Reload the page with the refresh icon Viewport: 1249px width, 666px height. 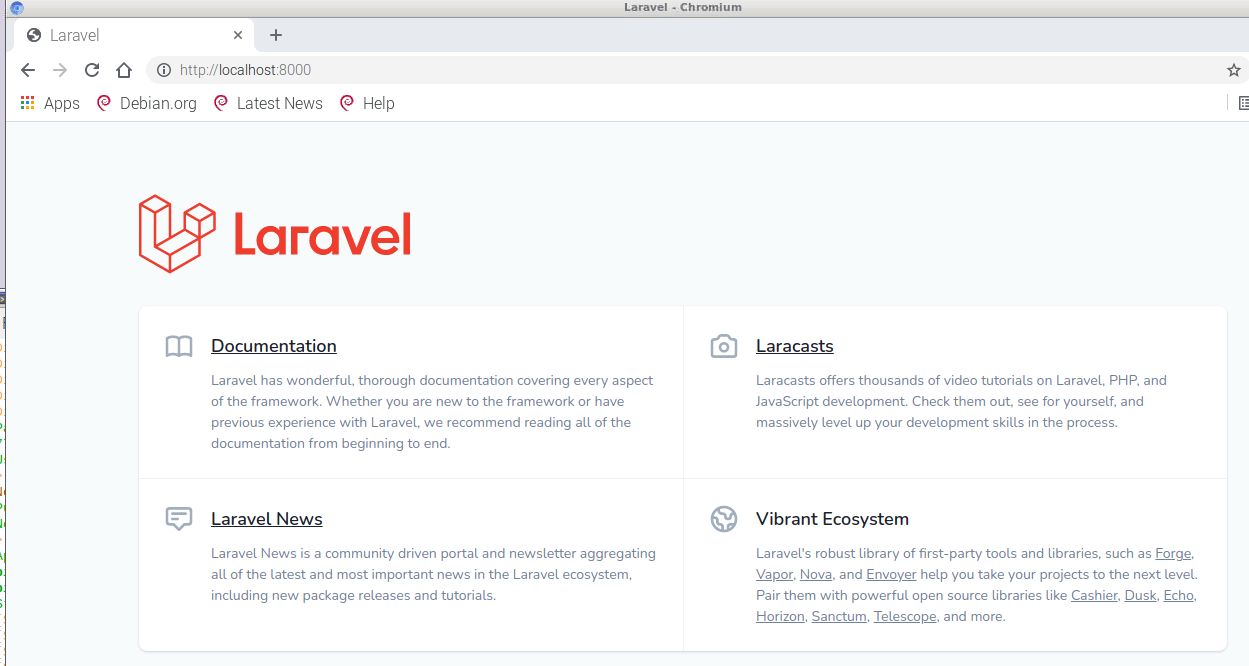(x=91, y=70)
